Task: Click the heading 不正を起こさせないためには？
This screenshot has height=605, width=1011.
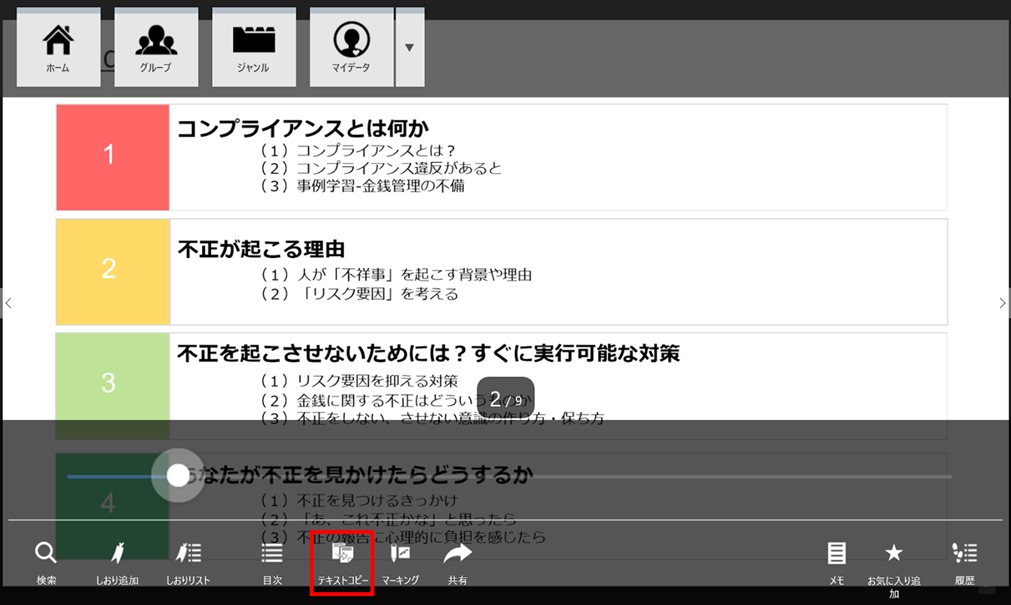Action: click(321, 353)
